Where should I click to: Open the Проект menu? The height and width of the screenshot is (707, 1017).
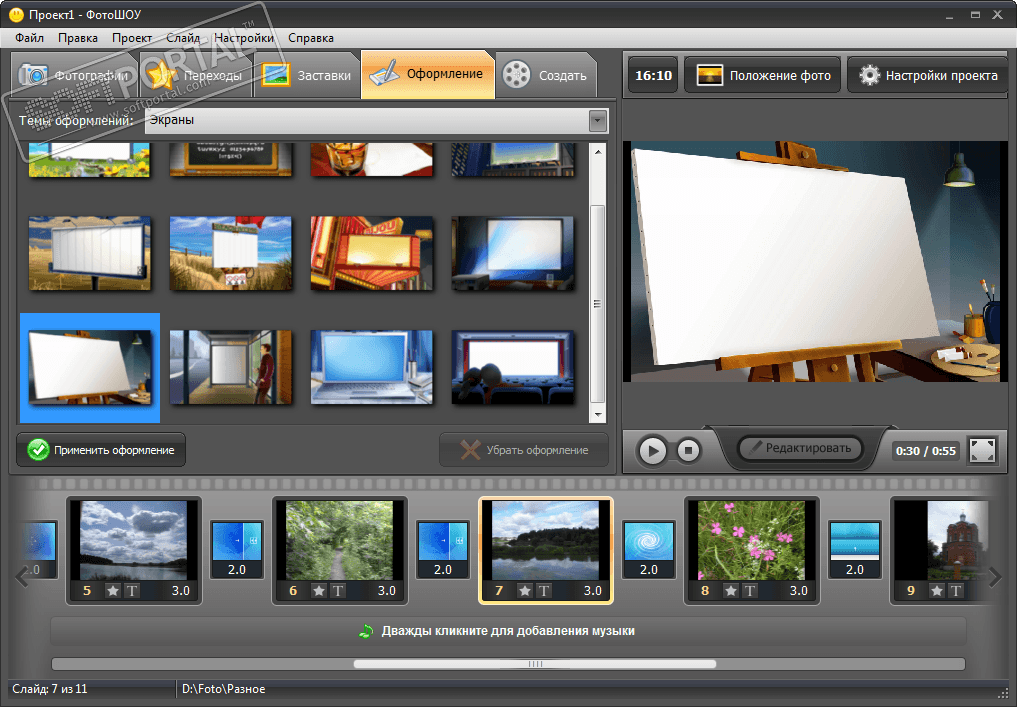tap(132, 38)
